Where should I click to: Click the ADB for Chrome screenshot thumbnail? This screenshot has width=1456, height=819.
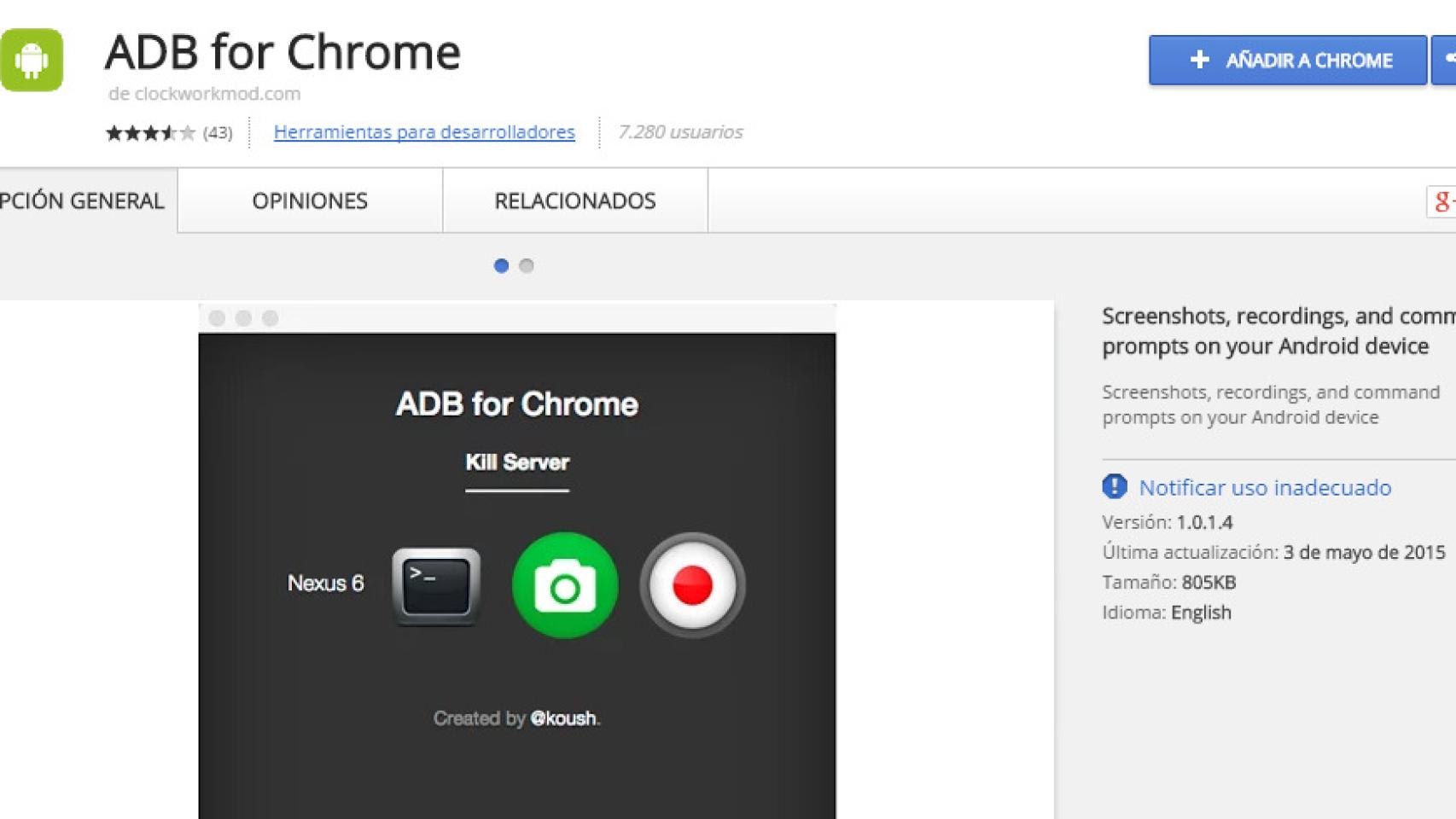click(517, 561)
